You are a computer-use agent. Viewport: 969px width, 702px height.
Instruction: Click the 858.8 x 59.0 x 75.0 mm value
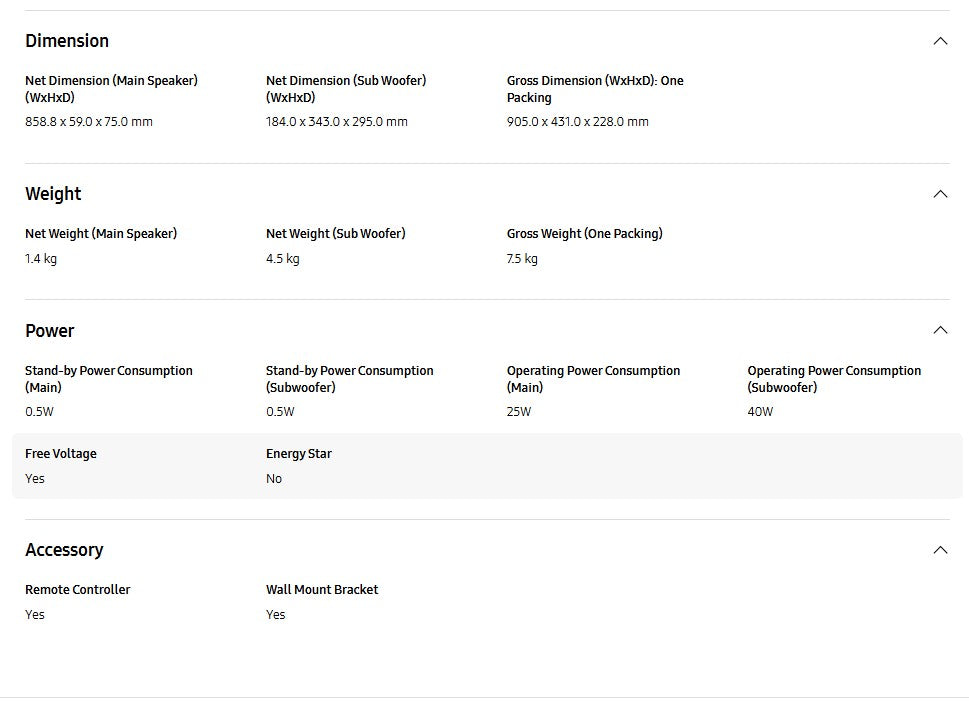[89, 122]
